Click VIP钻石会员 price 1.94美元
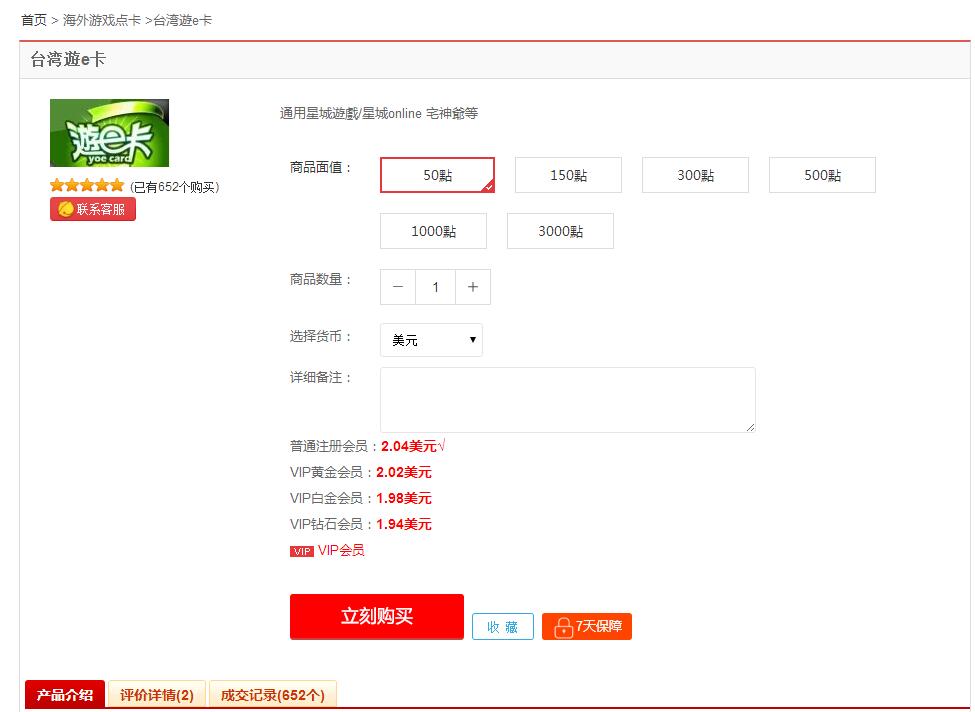This screenshot has height=712, width=975. point(404,524)
